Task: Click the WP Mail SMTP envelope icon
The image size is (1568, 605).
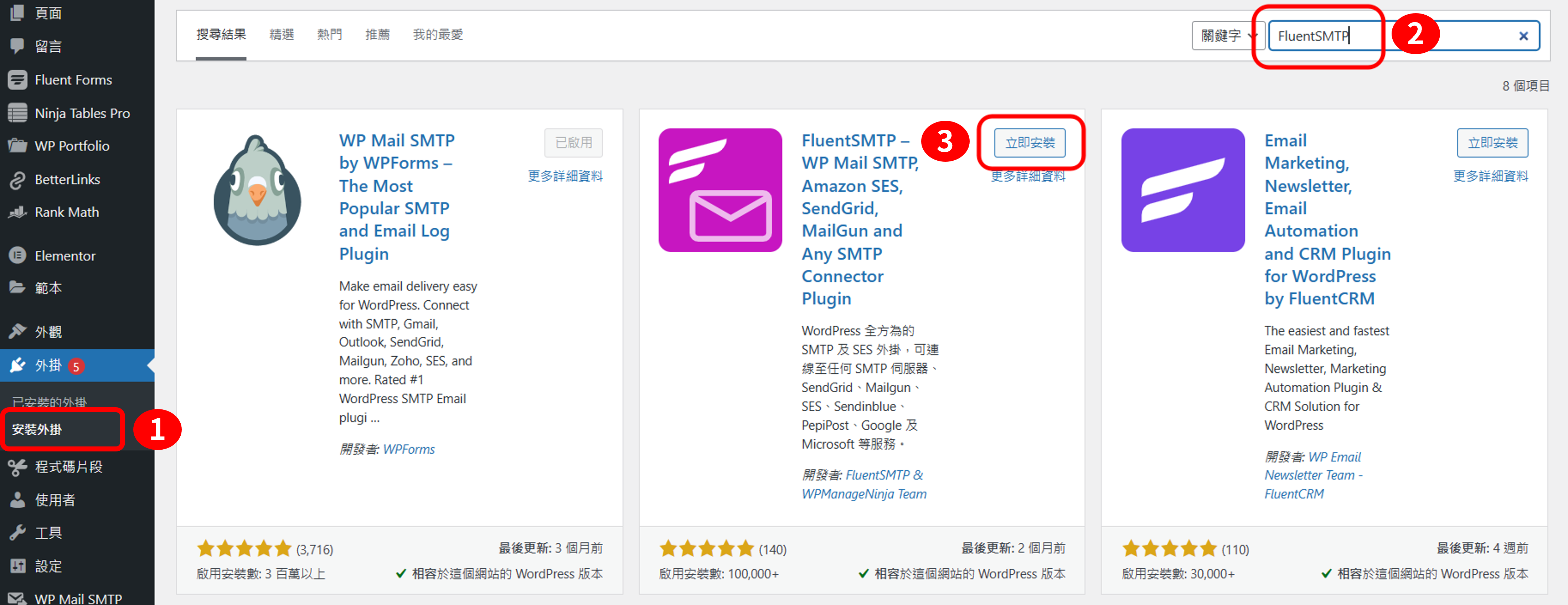Action: [x=17, y=598]
